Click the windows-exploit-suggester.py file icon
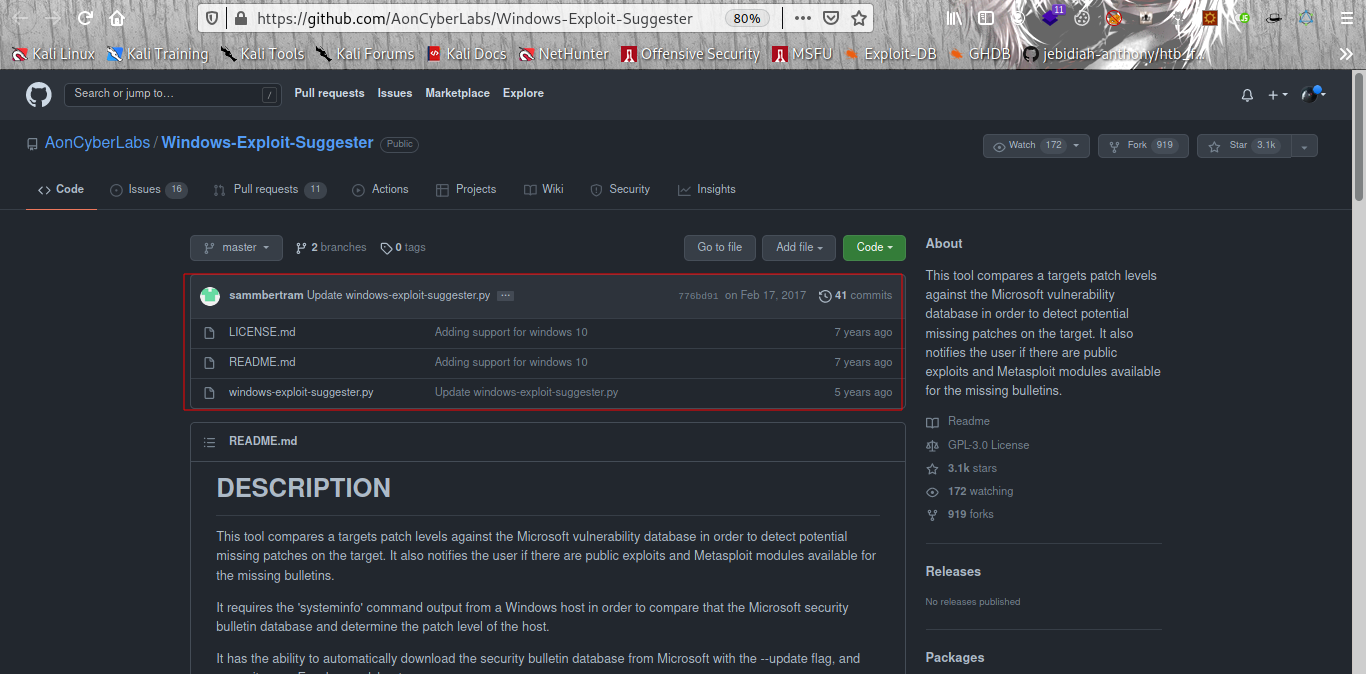This screenshot has width=1366, height=674. click(x=209, y=392)
